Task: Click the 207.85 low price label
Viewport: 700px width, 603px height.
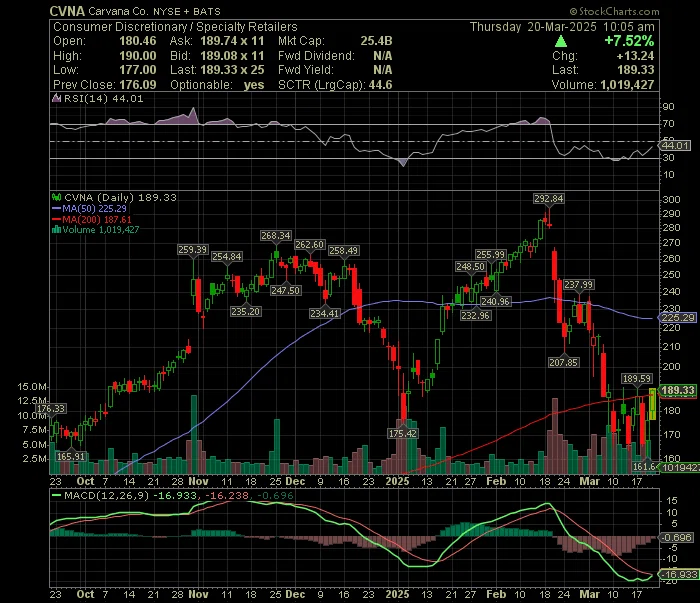Action: pyautogui.click(x=564, y=363)
